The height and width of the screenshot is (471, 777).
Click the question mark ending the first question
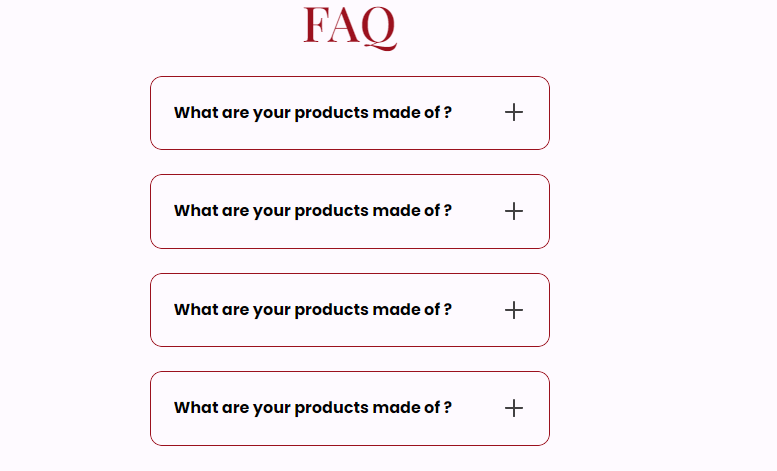(448, 113)
